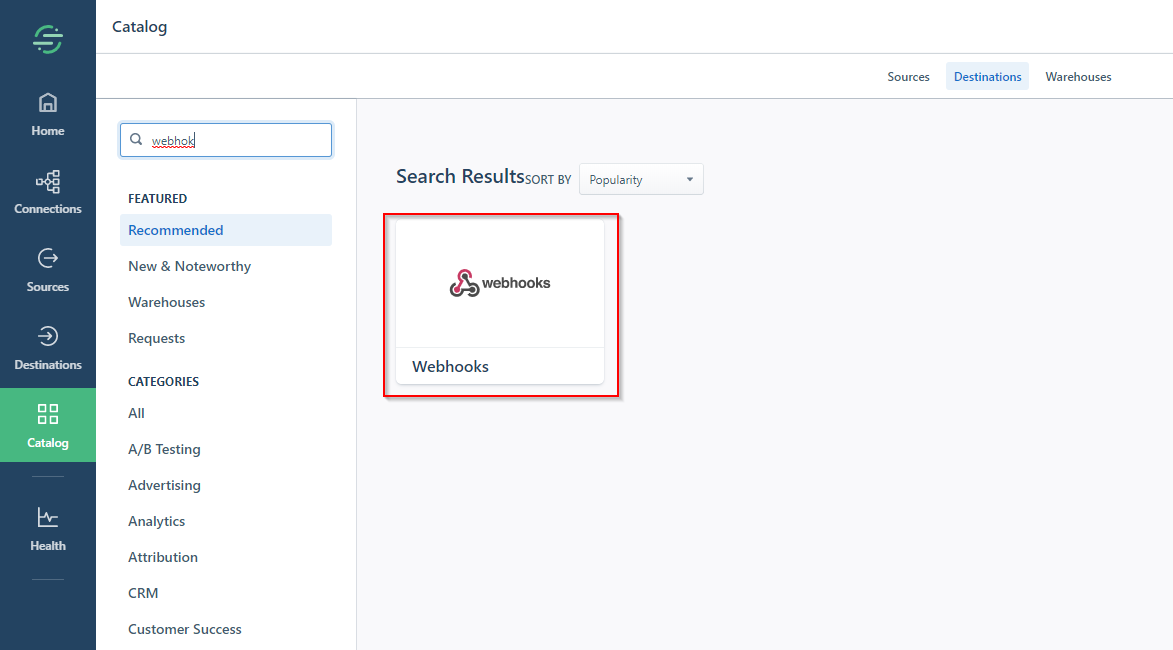Click the Search Results heading
The image size is (1173, 650).
tap(460, 177)
